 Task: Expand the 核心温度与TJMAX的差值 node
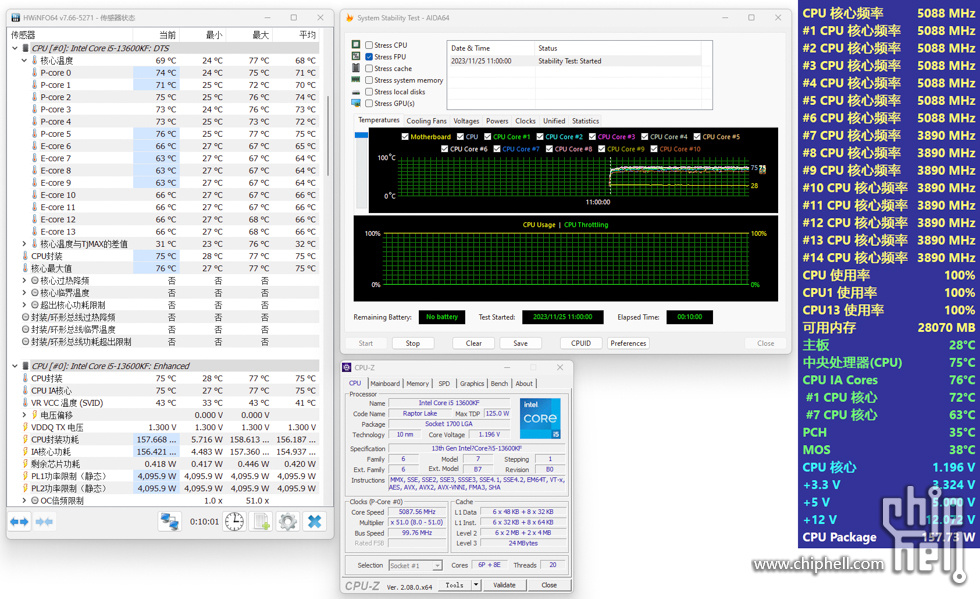[24, 244]
